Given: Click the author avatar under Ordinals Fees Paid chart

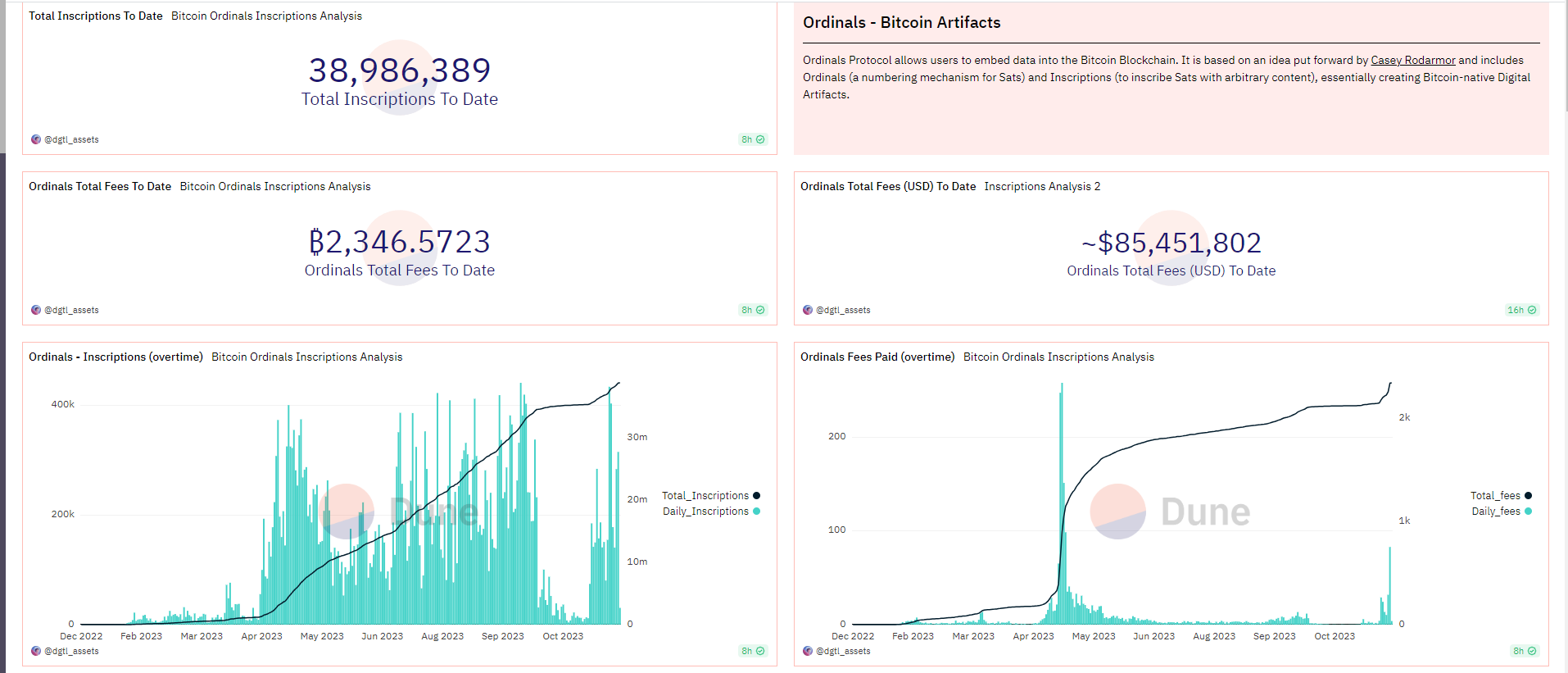Looking at the screenshot, I should point(808,651).
